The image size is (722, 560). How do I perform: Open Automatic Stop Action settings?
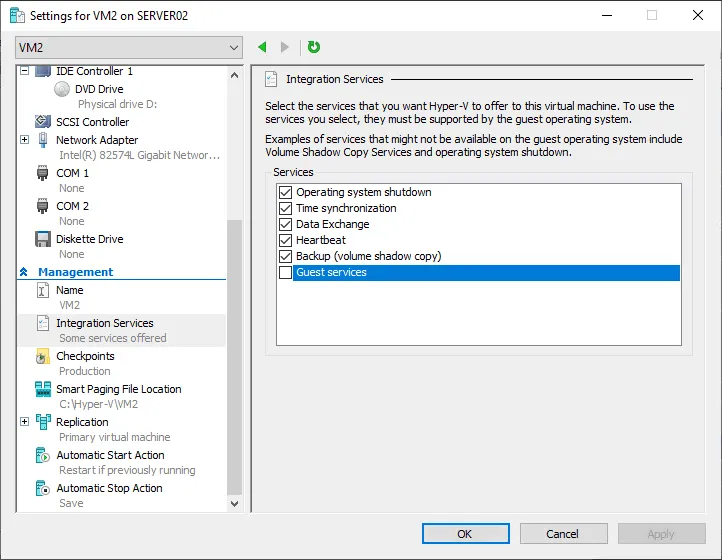[x=109, y=488]
